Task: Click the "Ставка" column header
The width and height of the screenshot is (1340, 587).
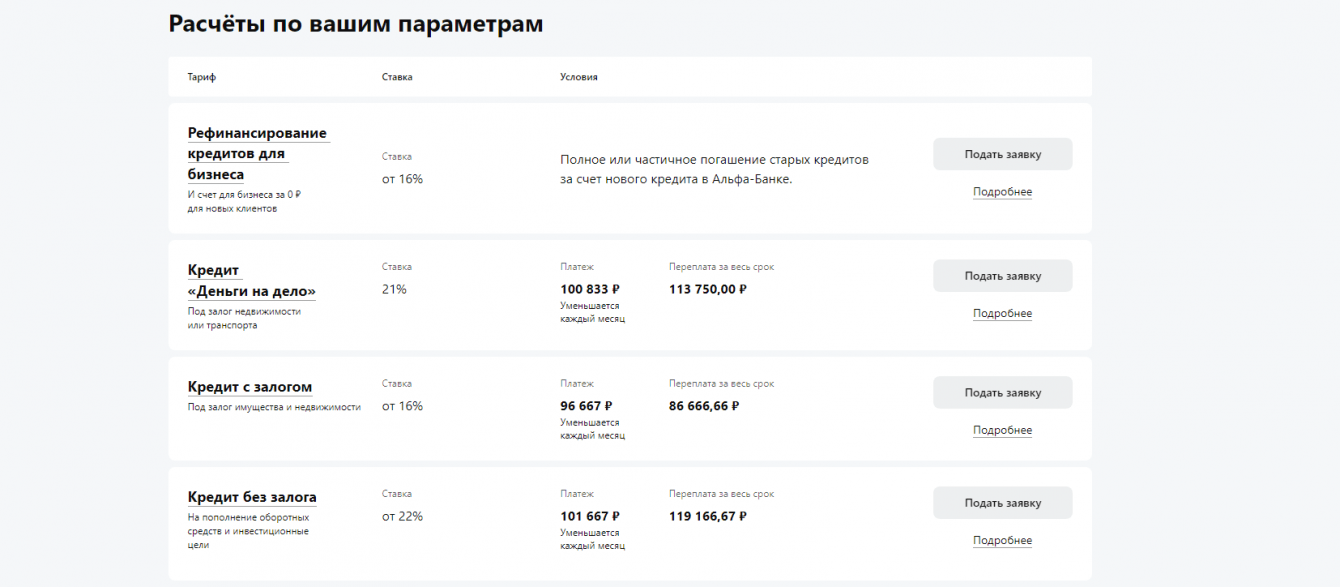Action: click(x=397, y=77)
